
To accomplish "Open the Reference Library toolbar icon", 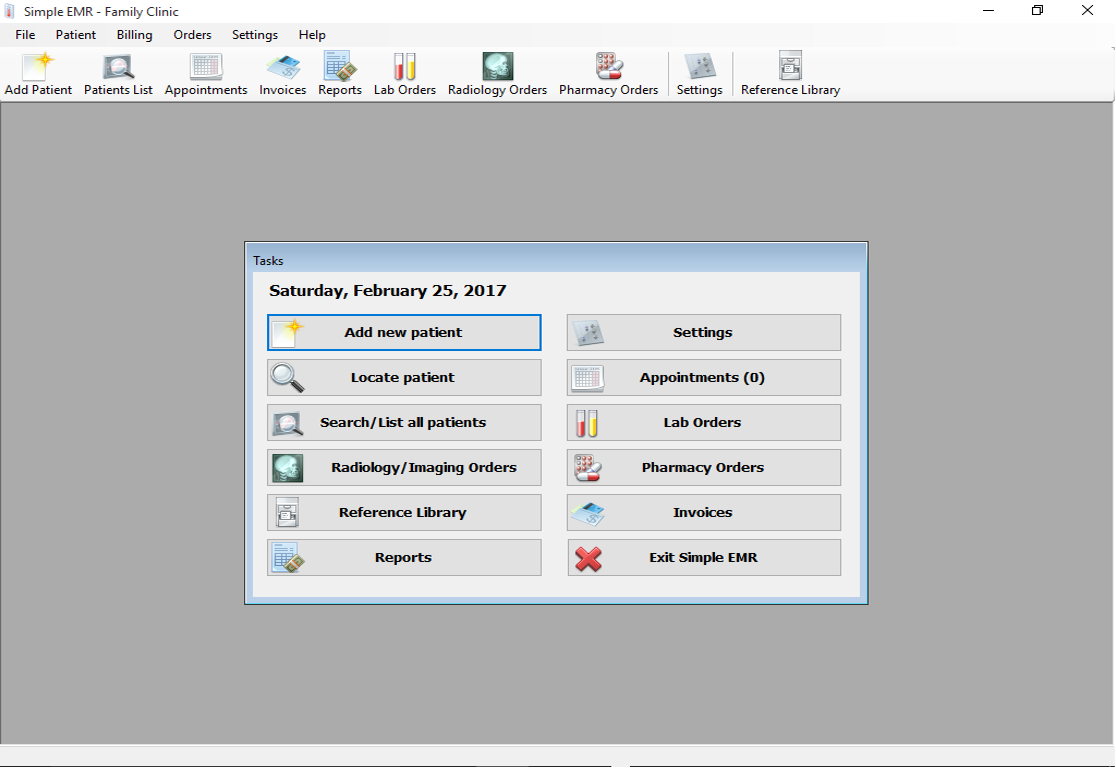I will click(790, 72).
